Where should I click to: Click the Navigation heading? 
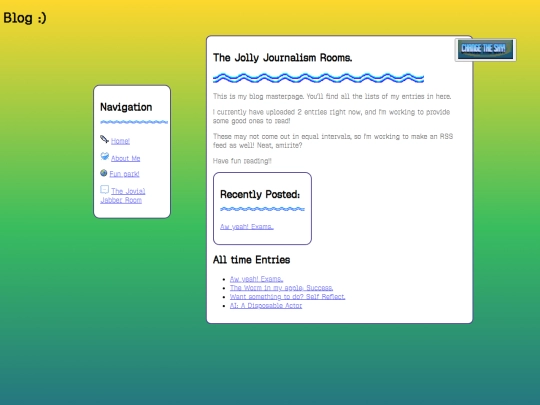[x=126, y=107]
